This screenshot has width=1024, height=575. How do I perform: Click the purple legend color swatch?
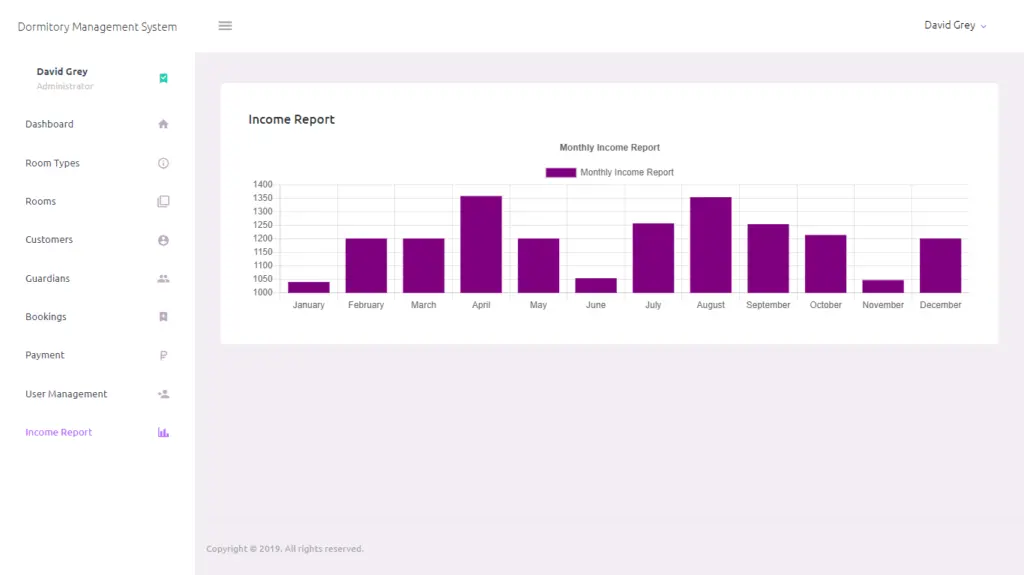(x=560, y=172)
